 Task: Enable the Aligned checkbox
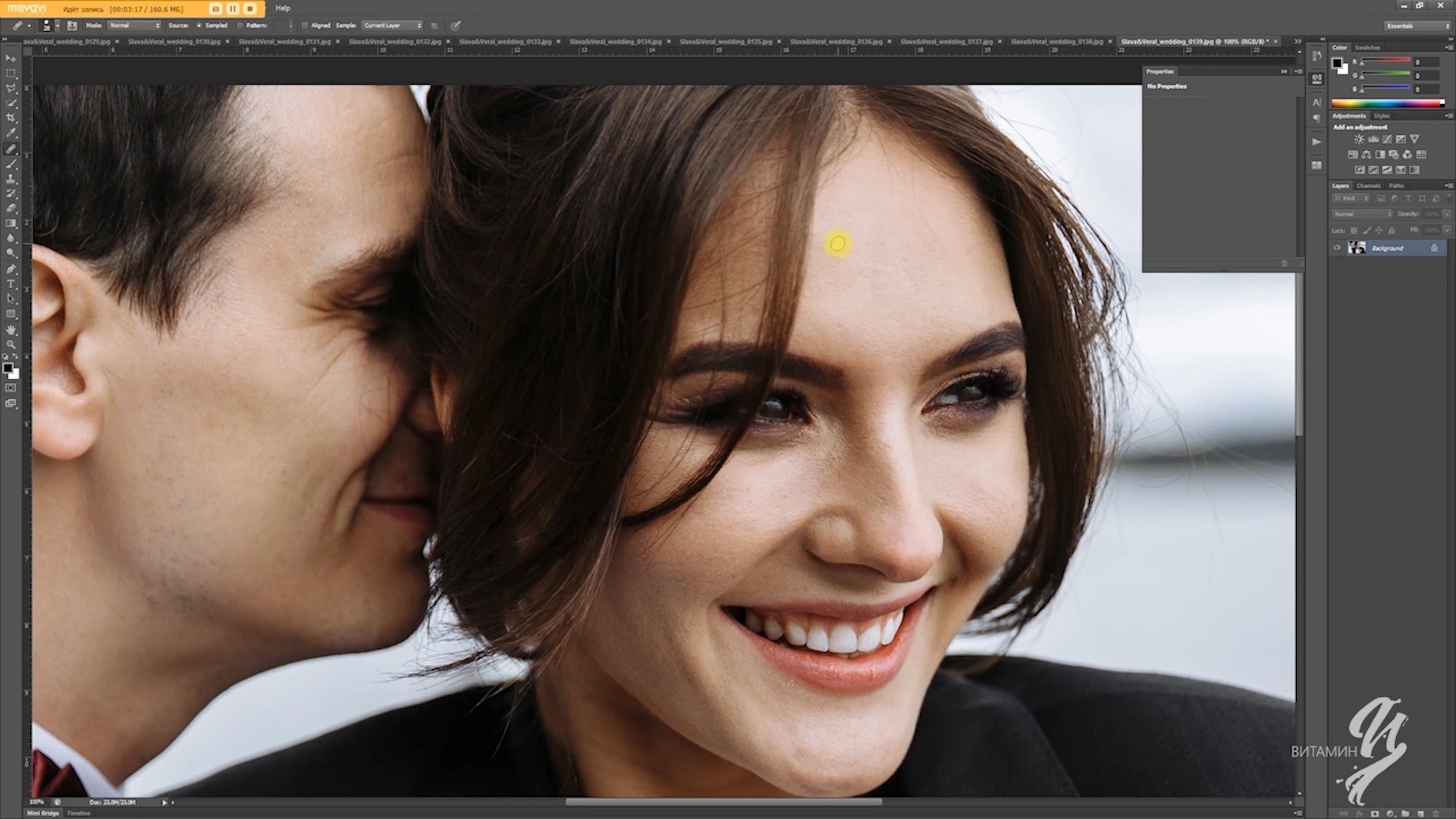(x=305, y=25)
